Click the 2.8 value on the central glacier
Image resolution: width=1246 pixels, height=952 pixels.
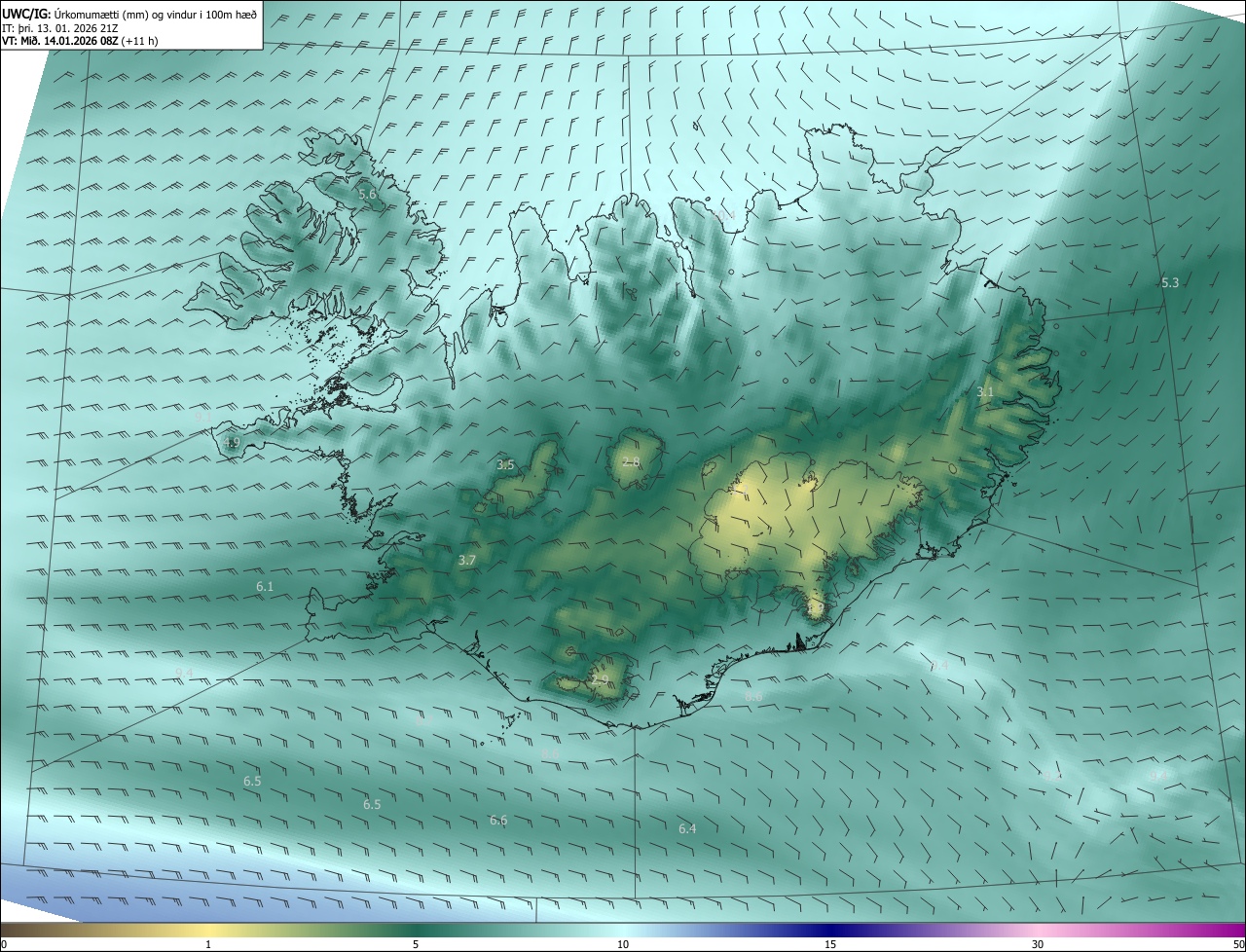631,461
